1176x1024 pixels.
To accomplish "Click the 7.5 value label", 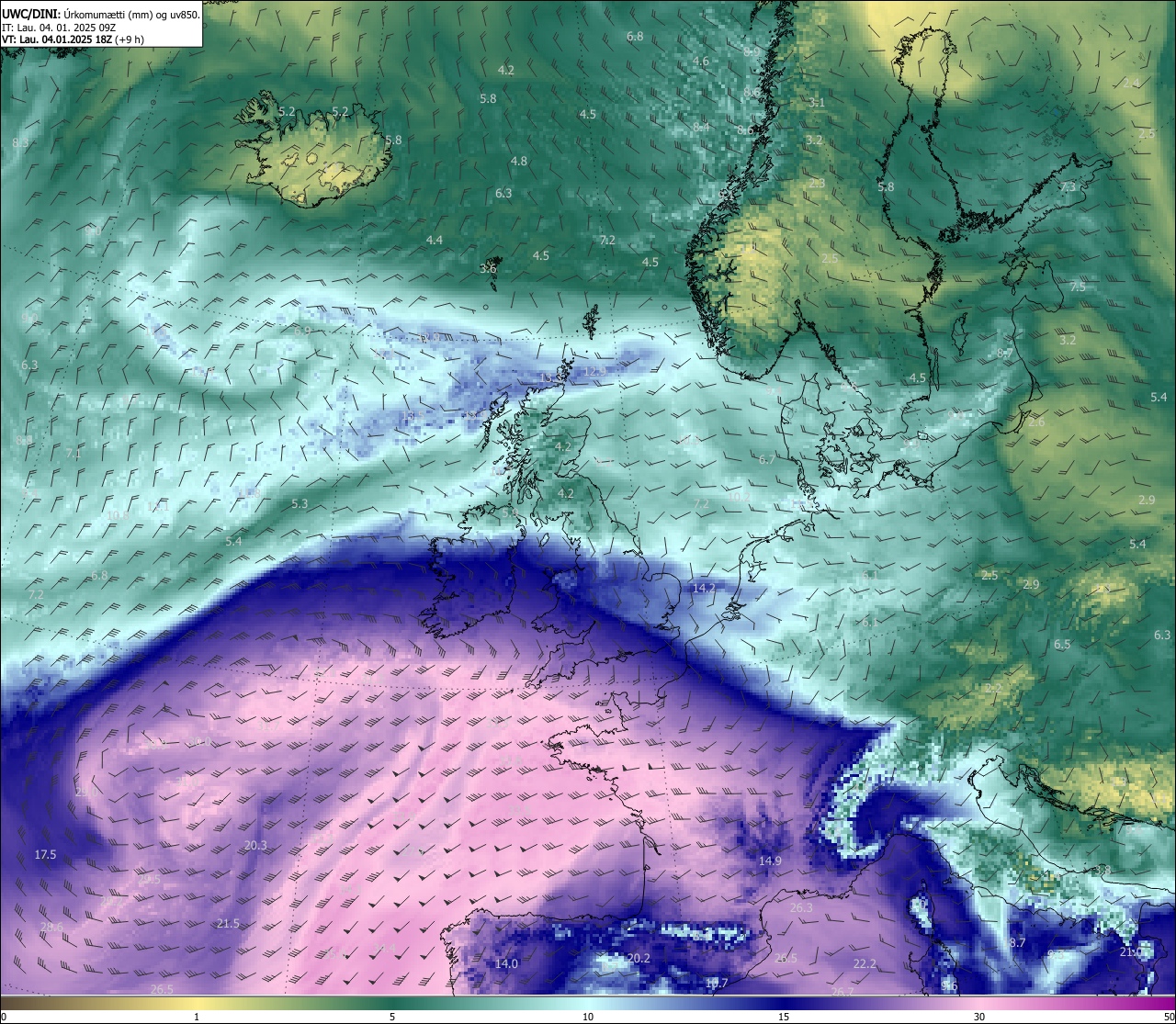I will coord(1078,287).
